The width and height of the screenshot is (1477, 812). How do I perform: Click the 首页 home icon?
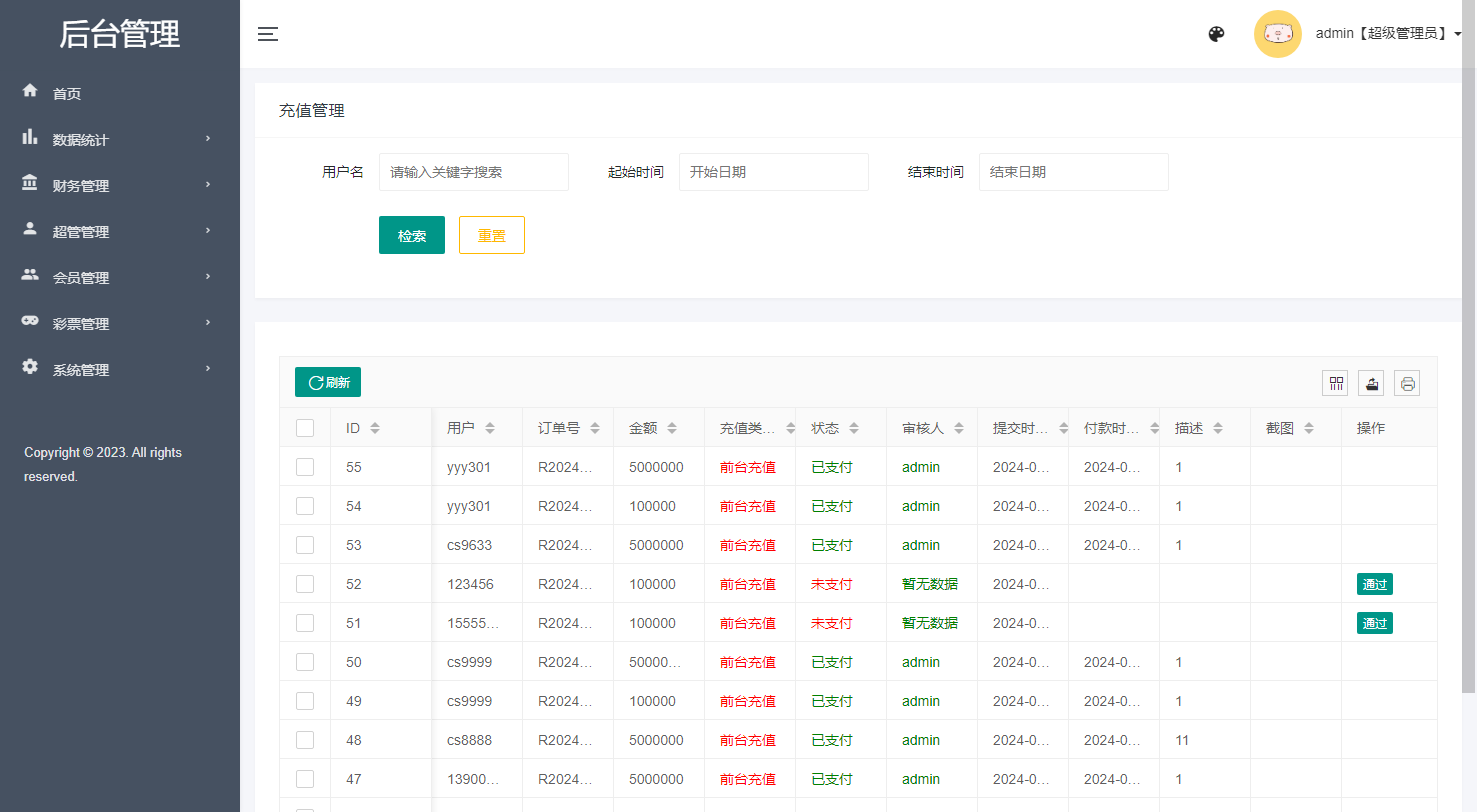pyautogui.click(x=30, y=91)
